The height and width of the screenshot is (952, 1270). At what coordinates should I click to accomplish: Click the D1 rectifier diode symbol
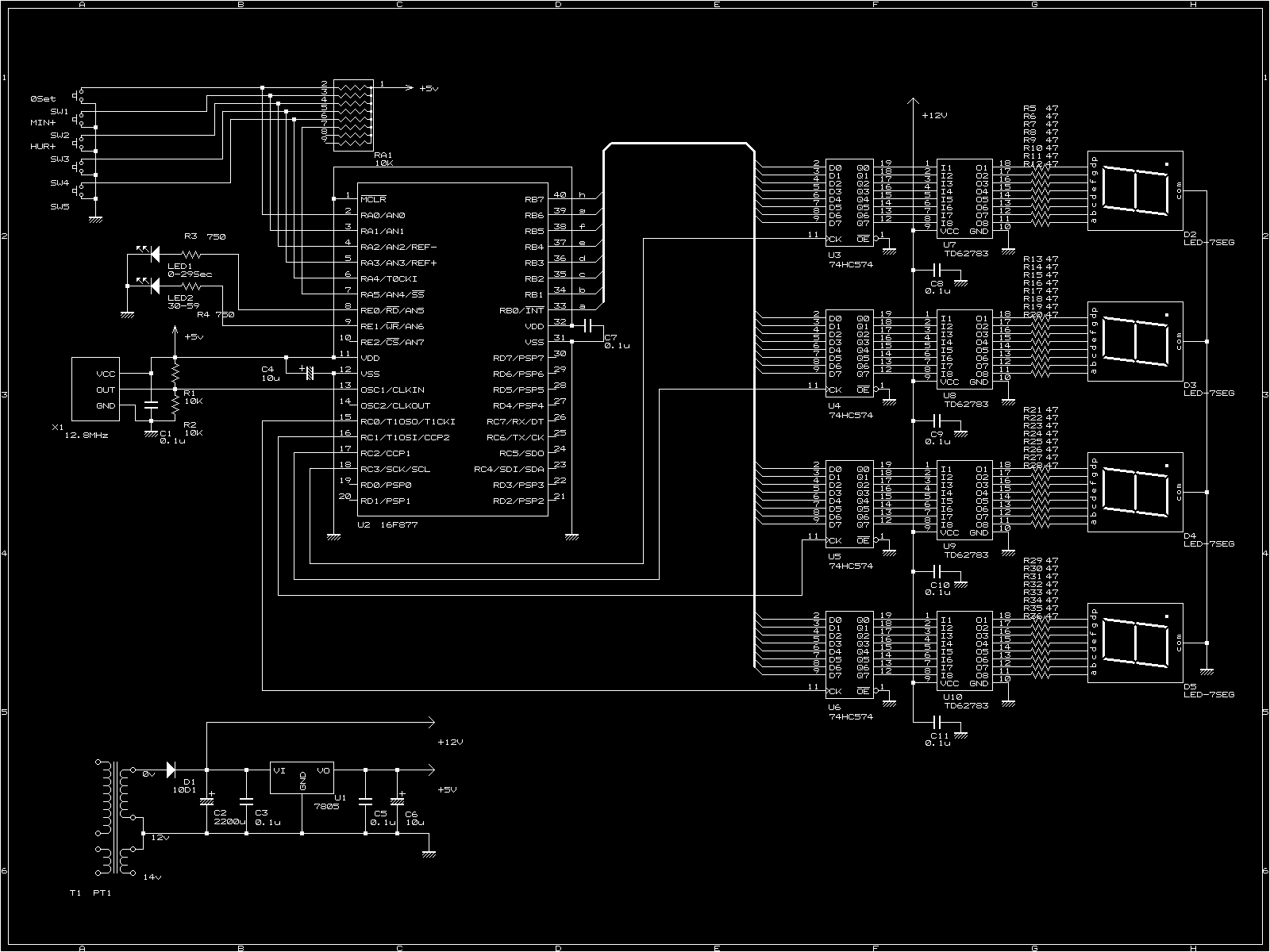click(171, 770)
